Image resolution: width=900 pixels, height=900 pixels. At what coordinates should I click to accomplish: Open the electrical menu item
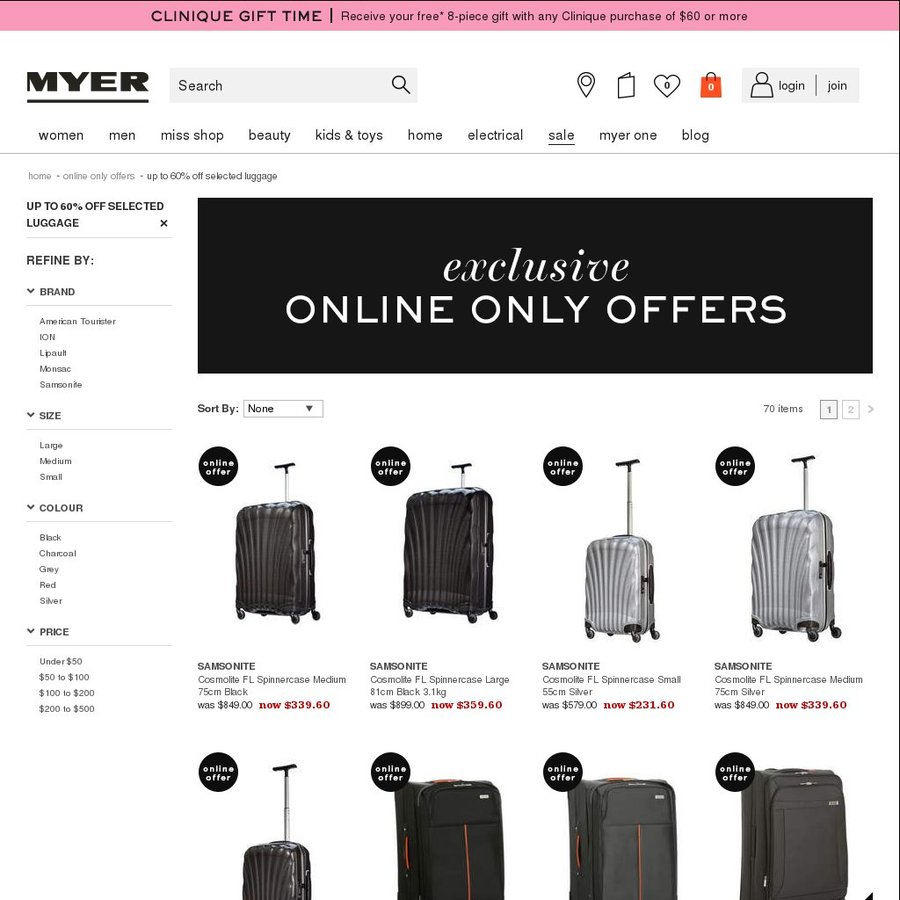pos(495,135)
